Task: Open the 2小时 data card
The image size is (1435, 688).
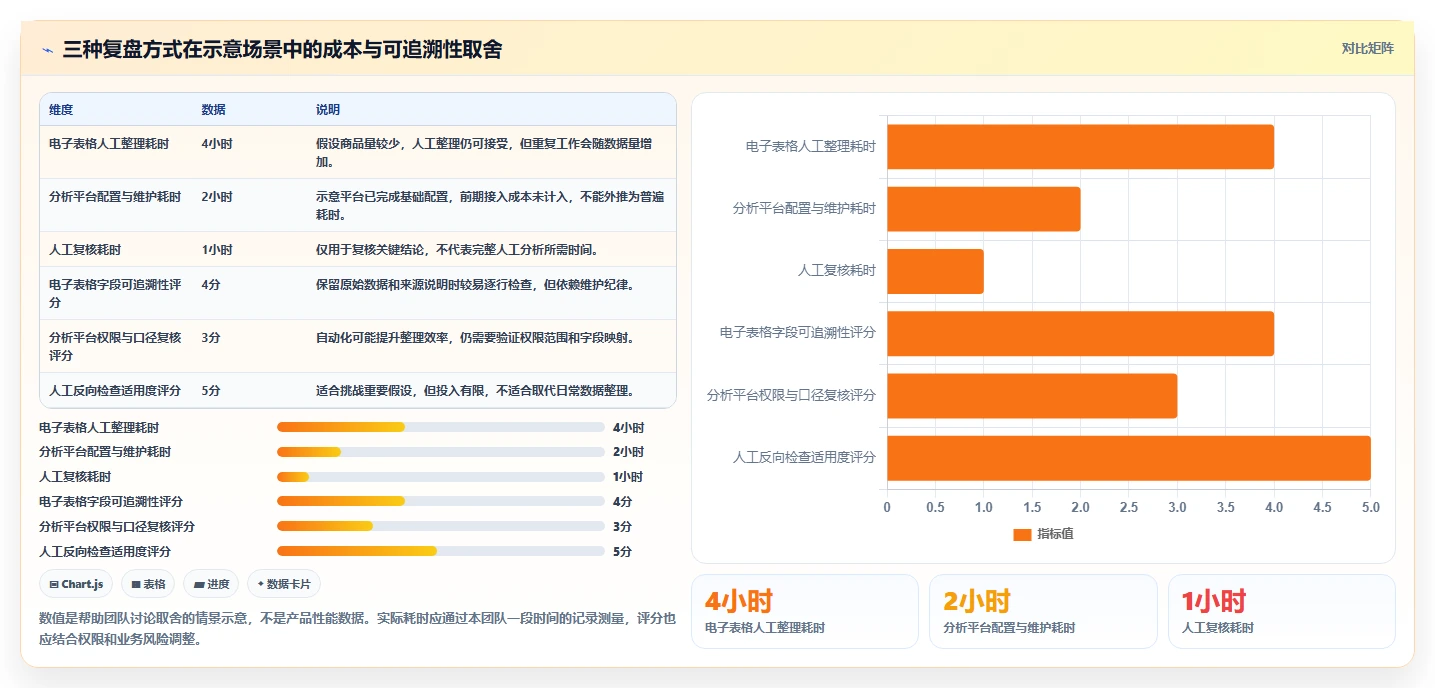Action: tap(1043, 611)
